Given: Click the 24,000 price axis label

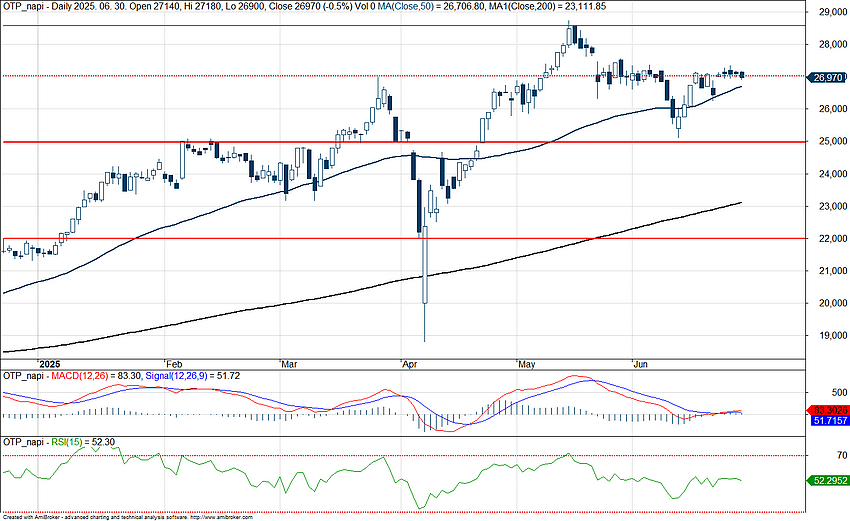Looking at the screenshot, I should pos(834,174).
